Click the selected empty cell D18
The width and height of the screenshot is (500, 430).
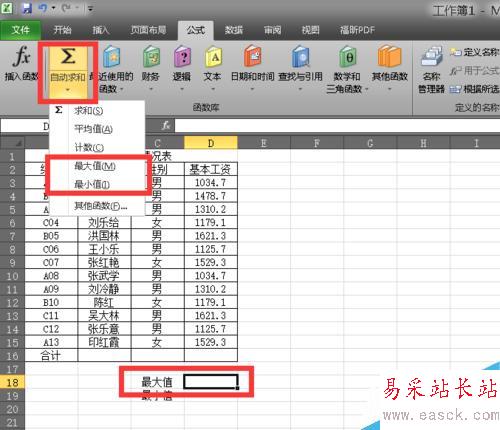pos(211,382)
